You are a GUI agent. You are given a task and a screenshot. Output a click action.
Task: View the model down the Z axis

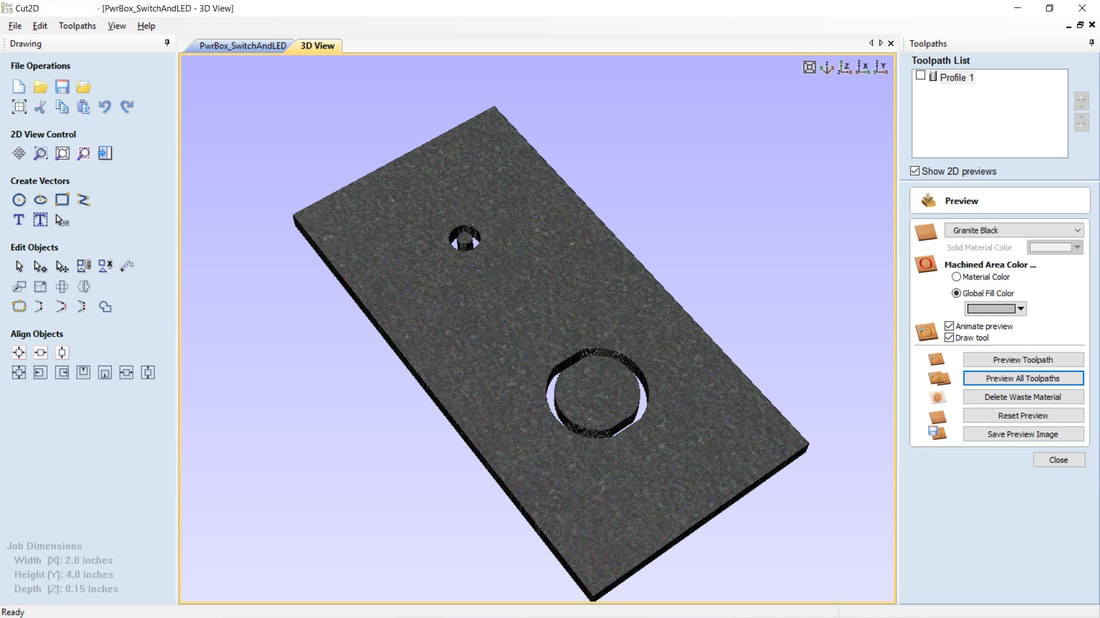pos(845,67)
